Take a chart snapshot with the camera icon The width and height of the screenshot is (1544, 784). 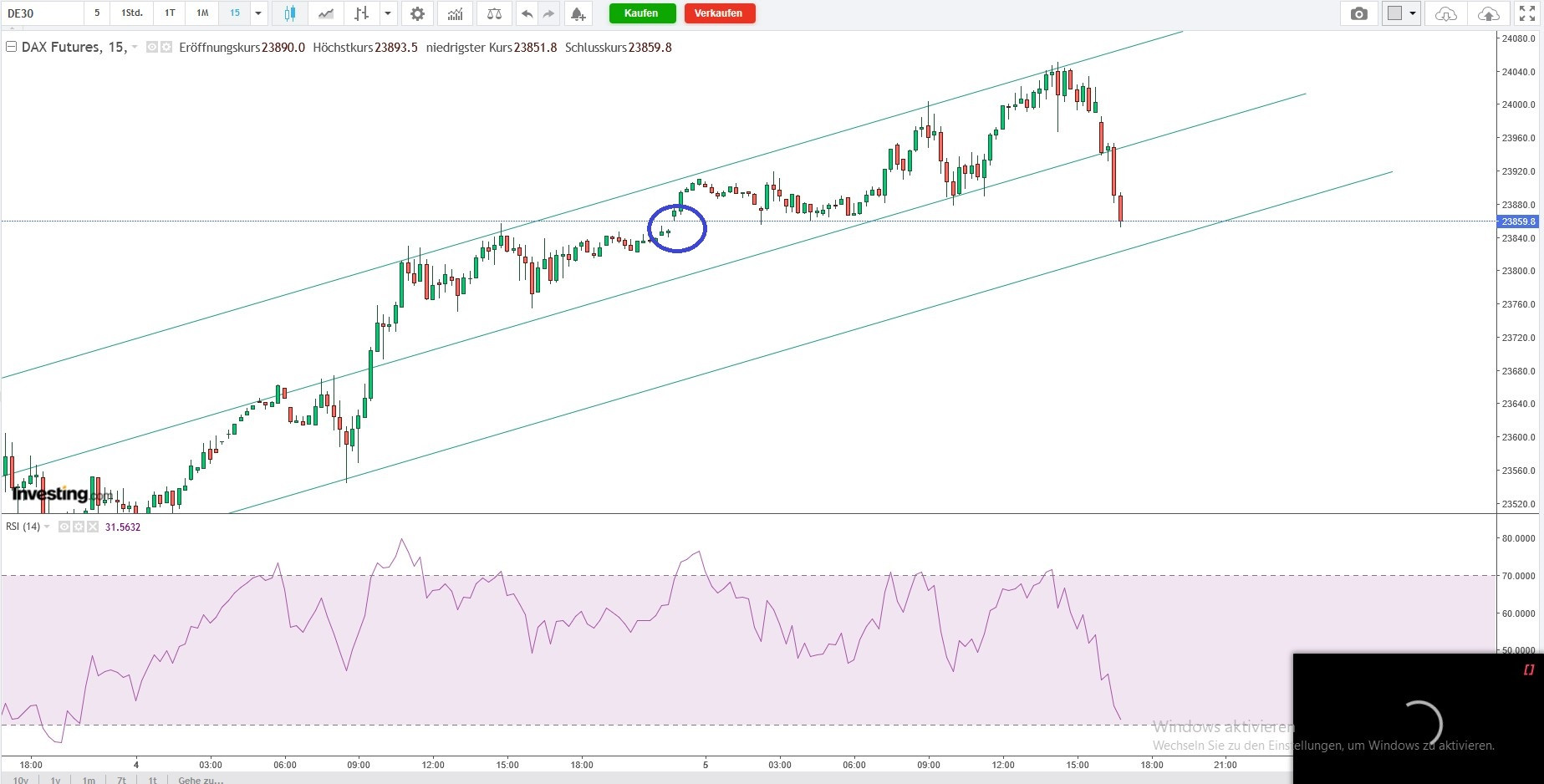1359,13
